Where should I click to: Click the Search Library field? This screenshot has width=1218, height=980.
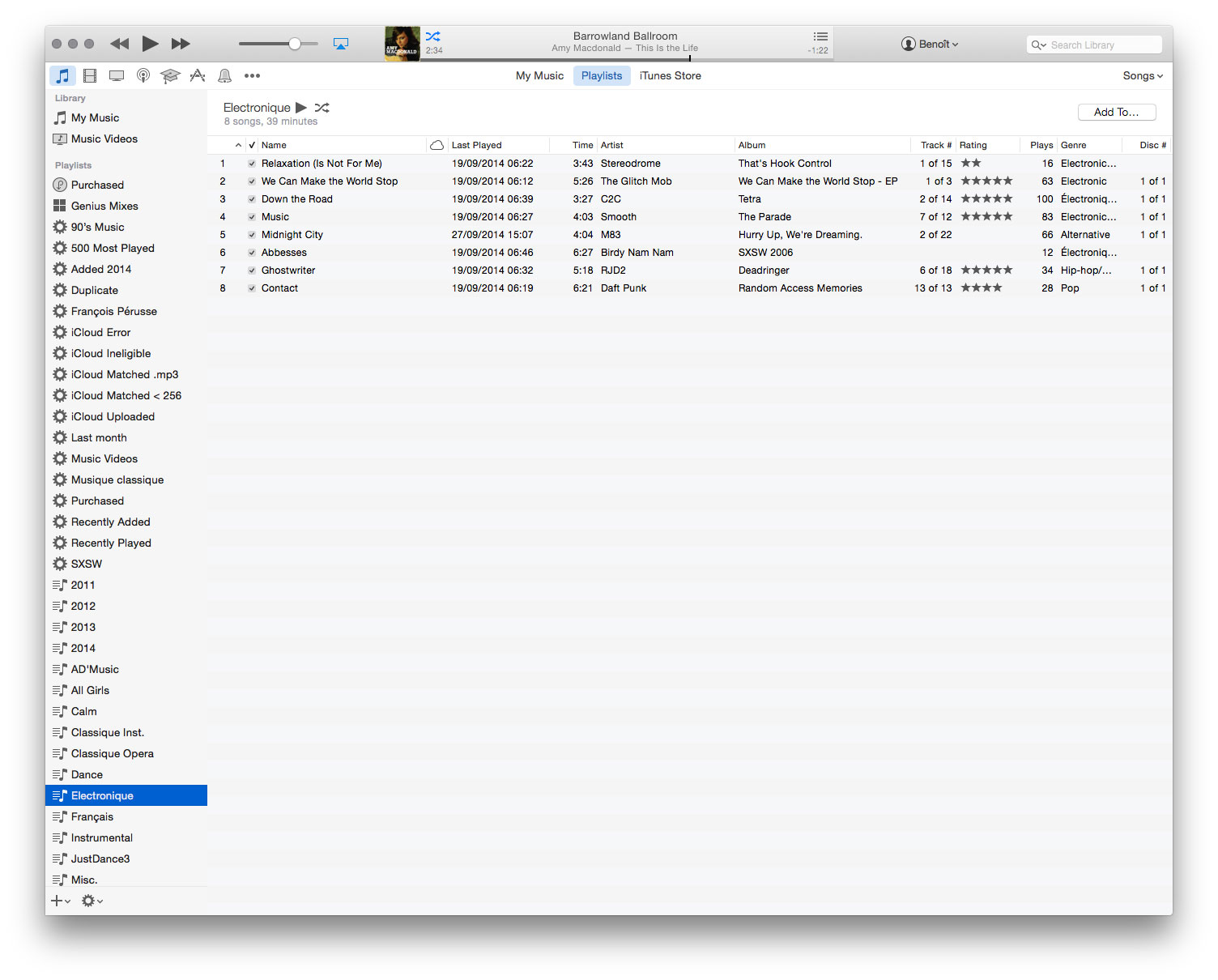1094,45
